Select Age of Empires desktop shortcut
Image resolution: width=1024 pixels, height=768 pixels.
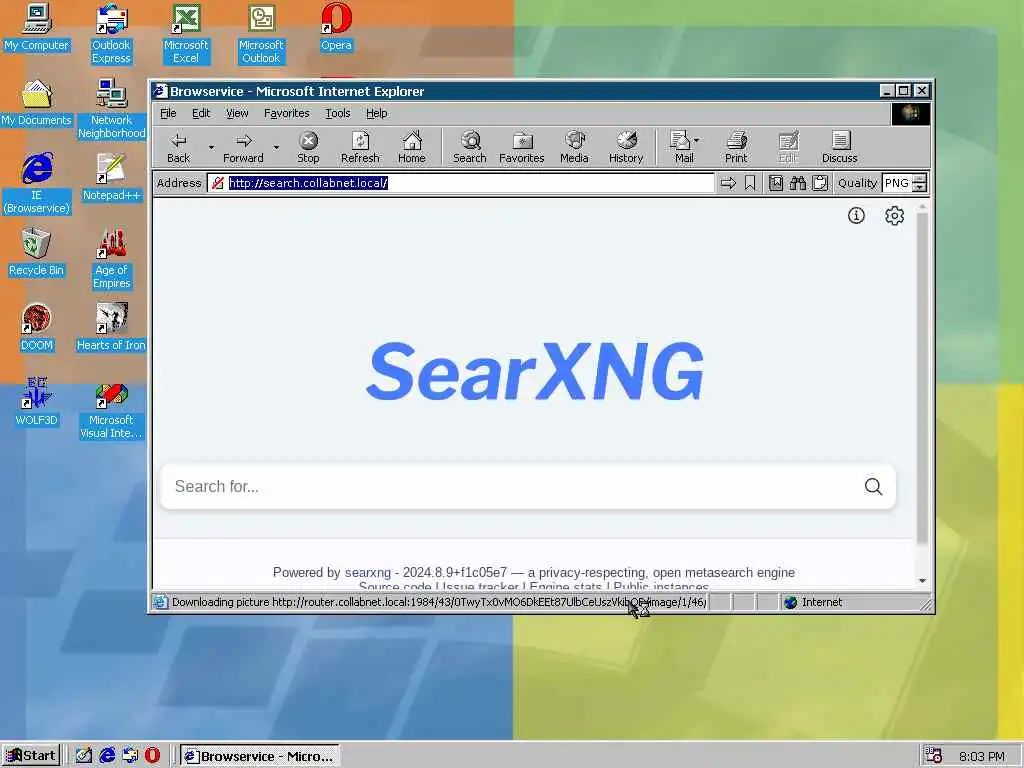[111, 259]
